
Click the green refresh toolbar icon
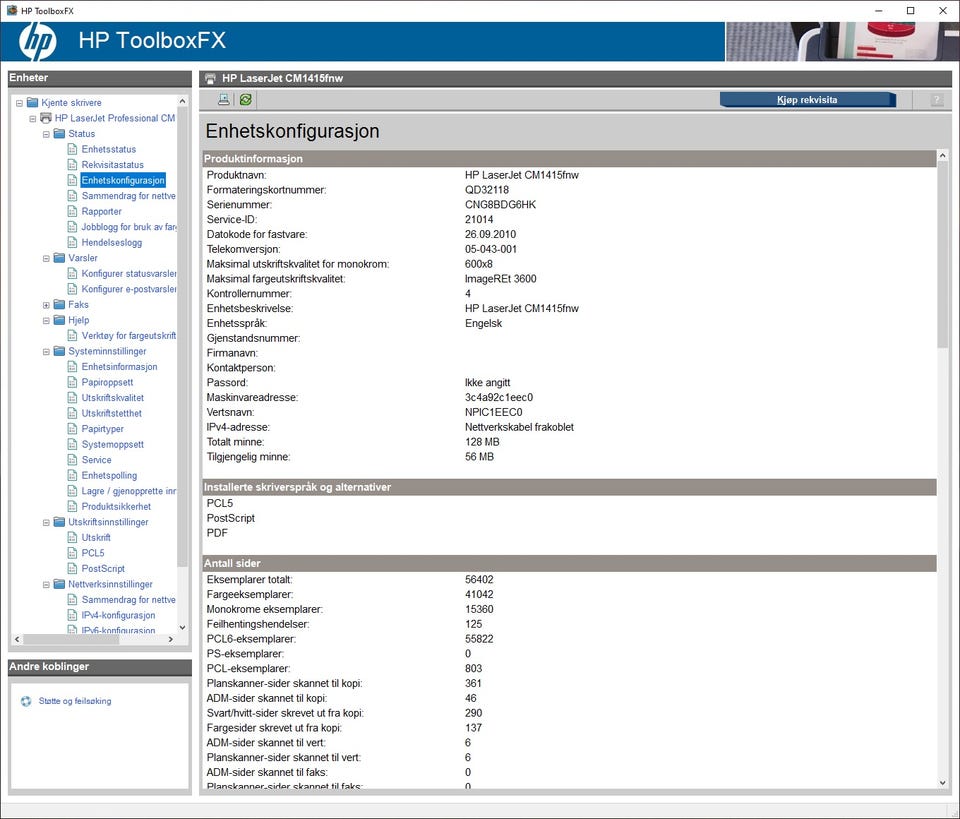point(246,99)
